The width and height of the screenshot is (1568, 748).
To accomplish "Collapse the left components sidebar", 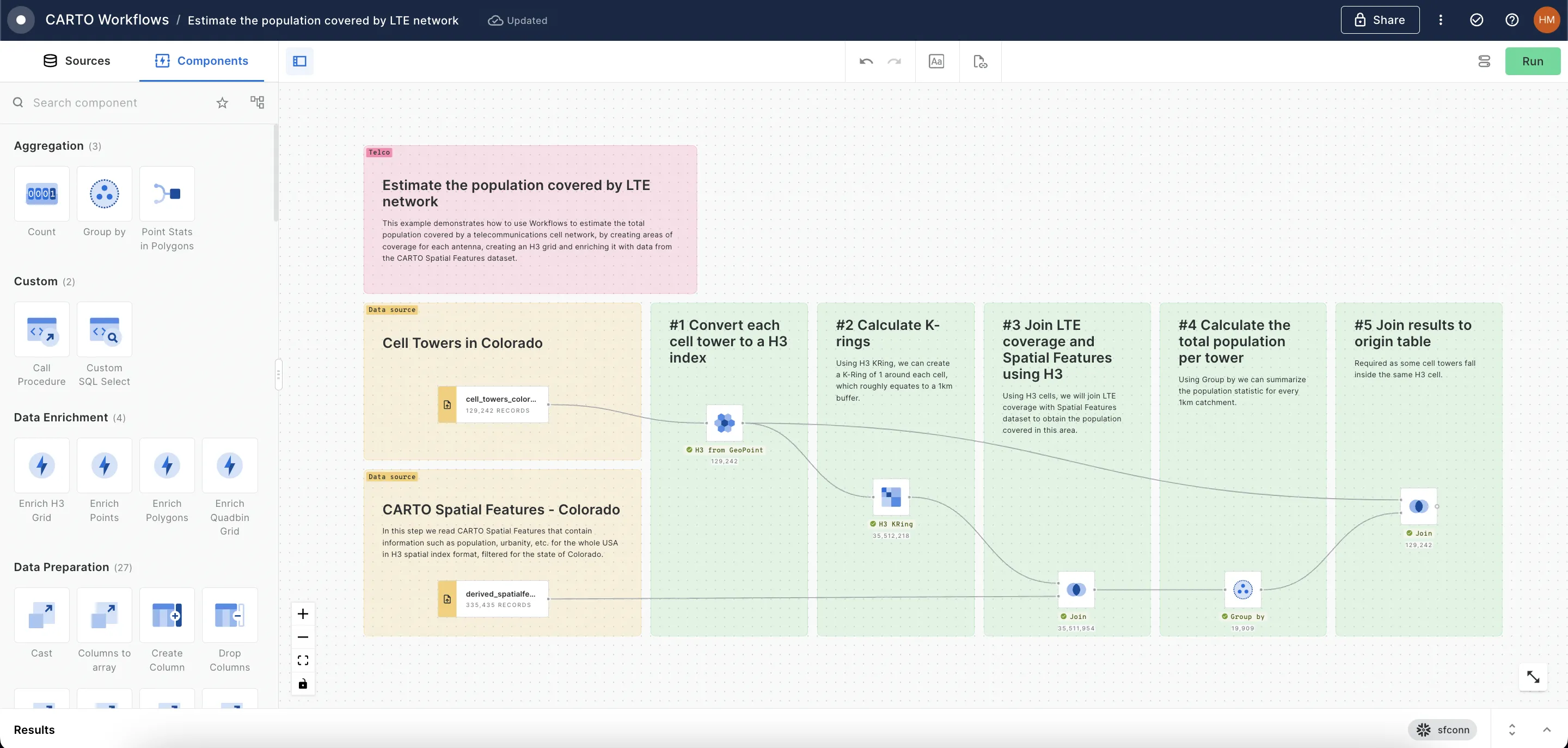I will click(299, 61).
